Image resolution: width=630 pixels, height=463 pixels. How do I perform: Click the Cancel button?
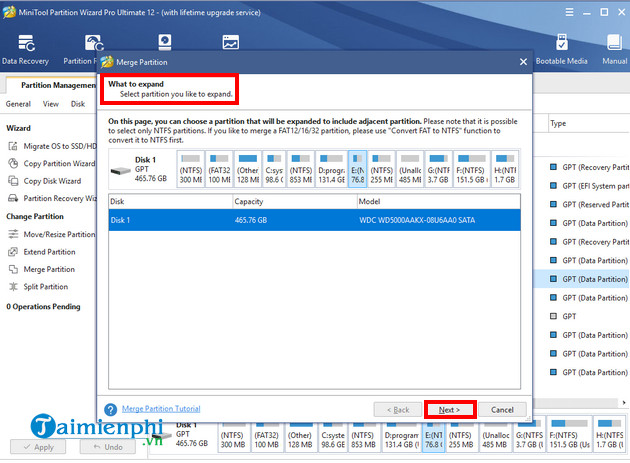click(x=502, y=410)
